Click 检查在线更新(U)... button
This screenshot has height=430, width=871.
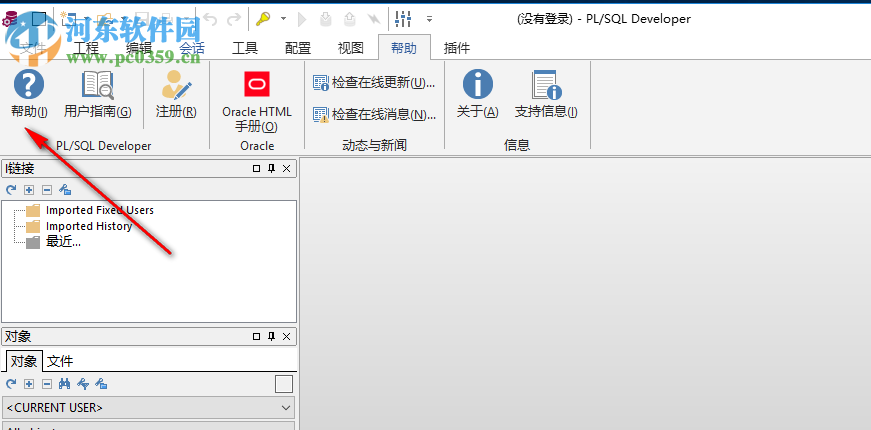[x=374, y=83]
